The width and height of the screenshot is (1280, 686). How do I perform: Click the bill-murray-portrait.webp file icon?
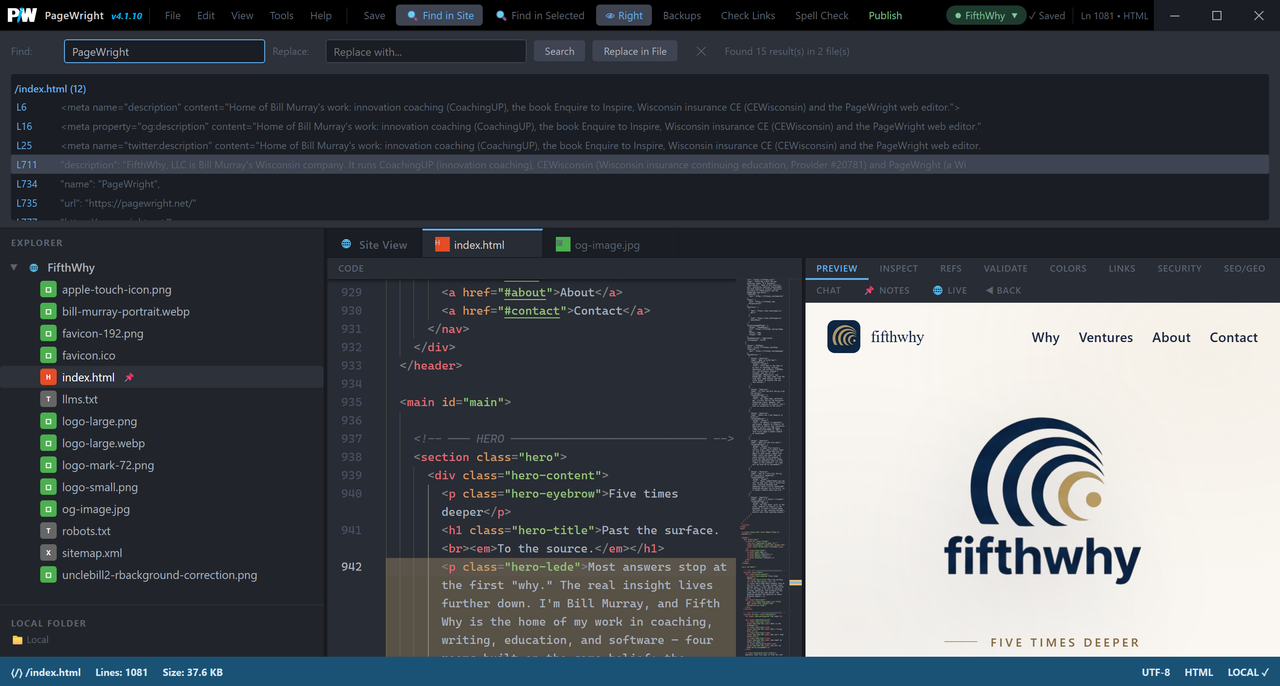click(48, 311)
